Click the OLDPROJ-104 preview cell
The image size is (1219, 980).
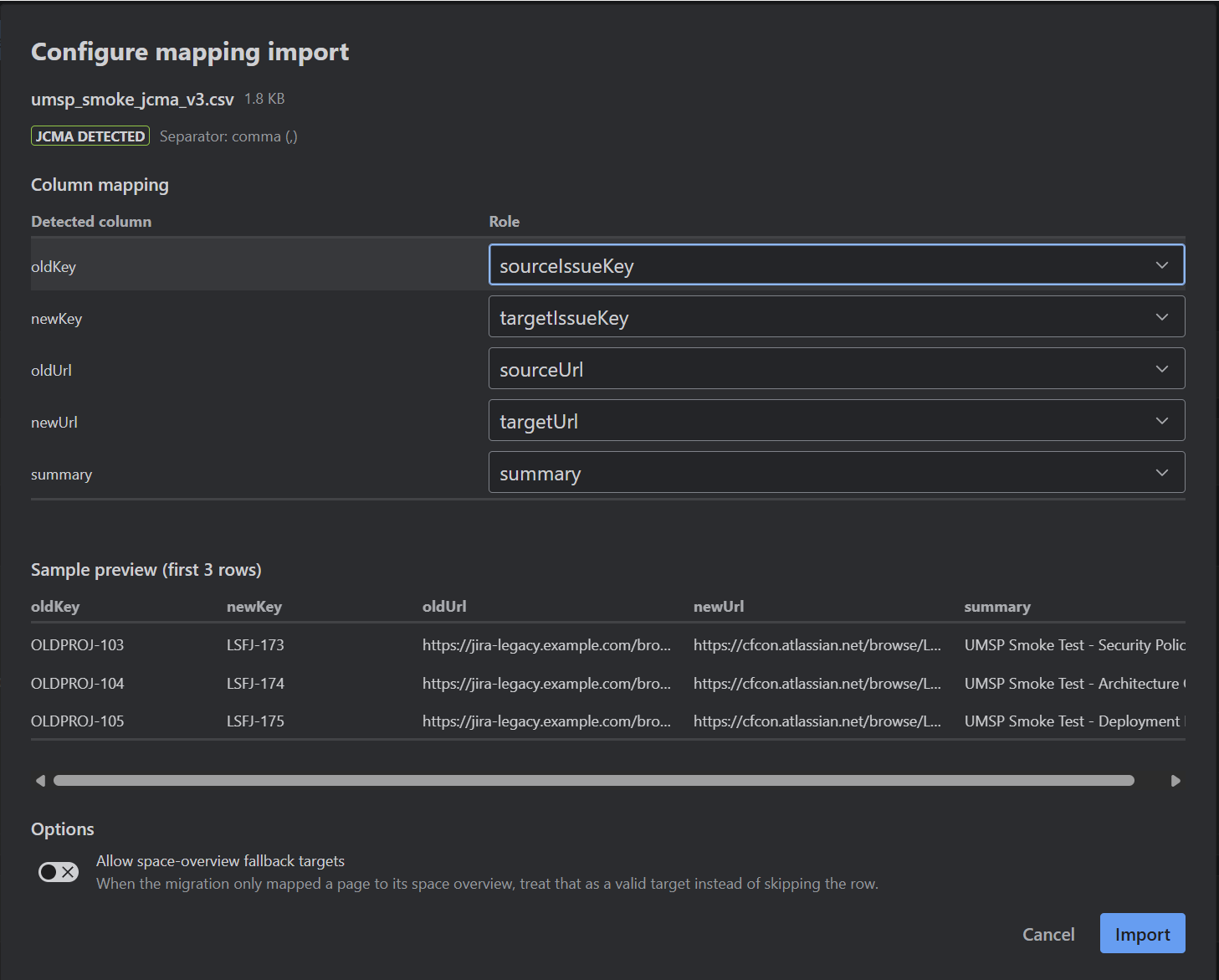(77, 684)
